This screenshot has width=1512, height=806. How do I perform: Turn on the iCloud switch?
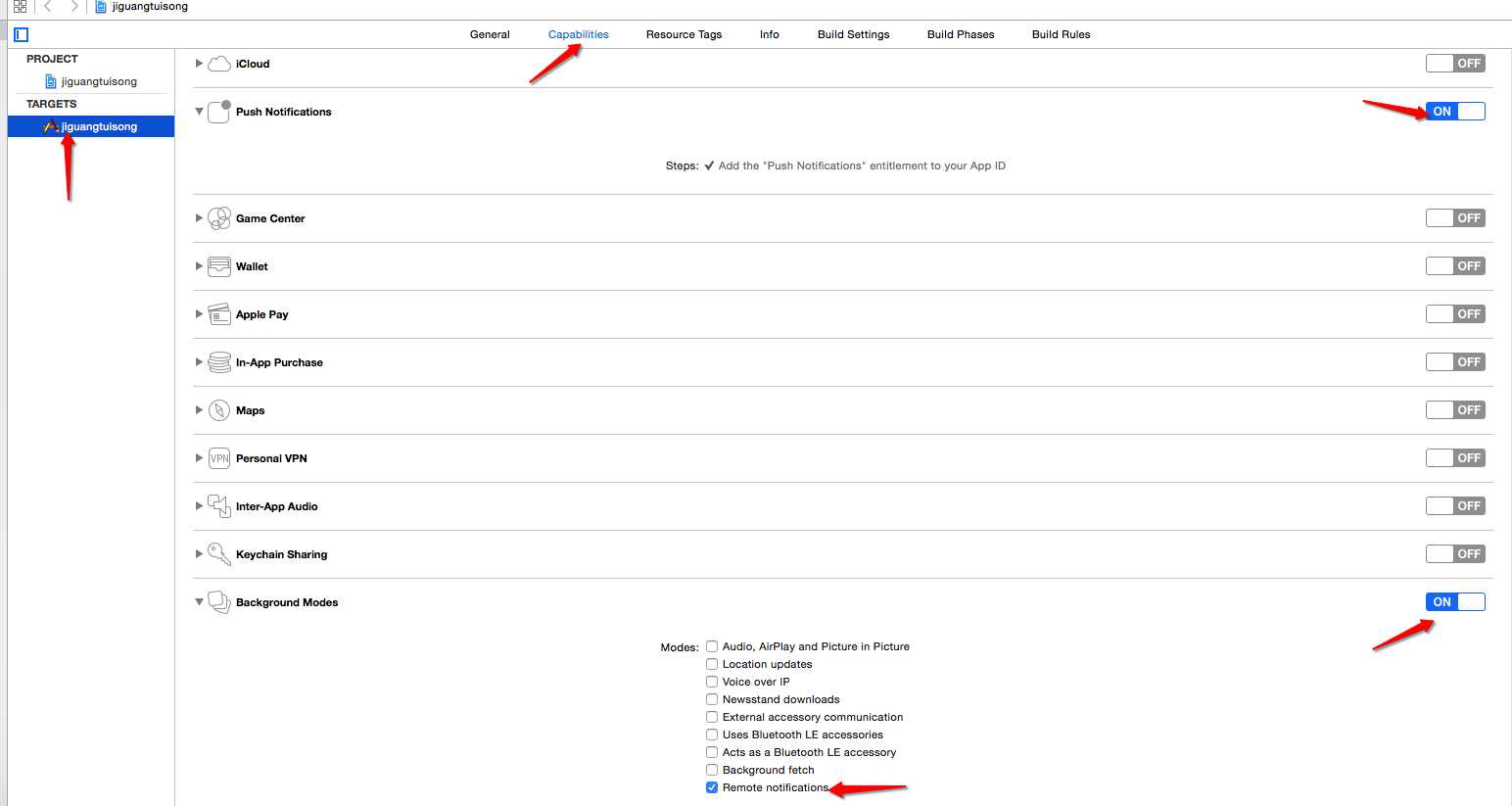pyautogui.click(x=1455, y=64)
